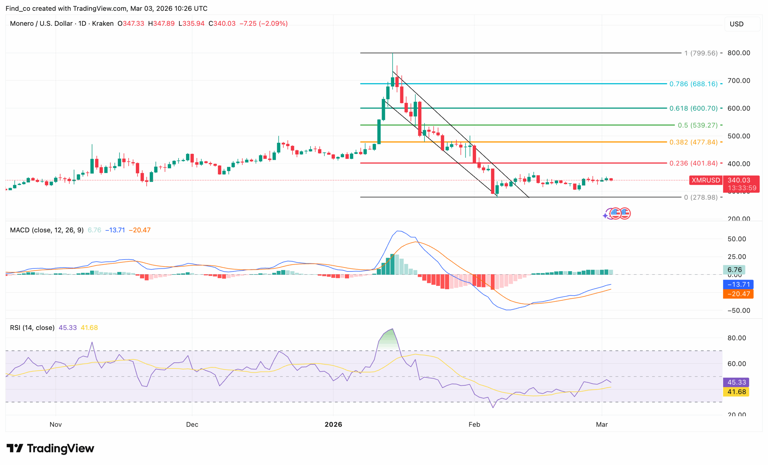Click the 25.00 MACD axis label
768x465 pixels.
pos(737,257)
